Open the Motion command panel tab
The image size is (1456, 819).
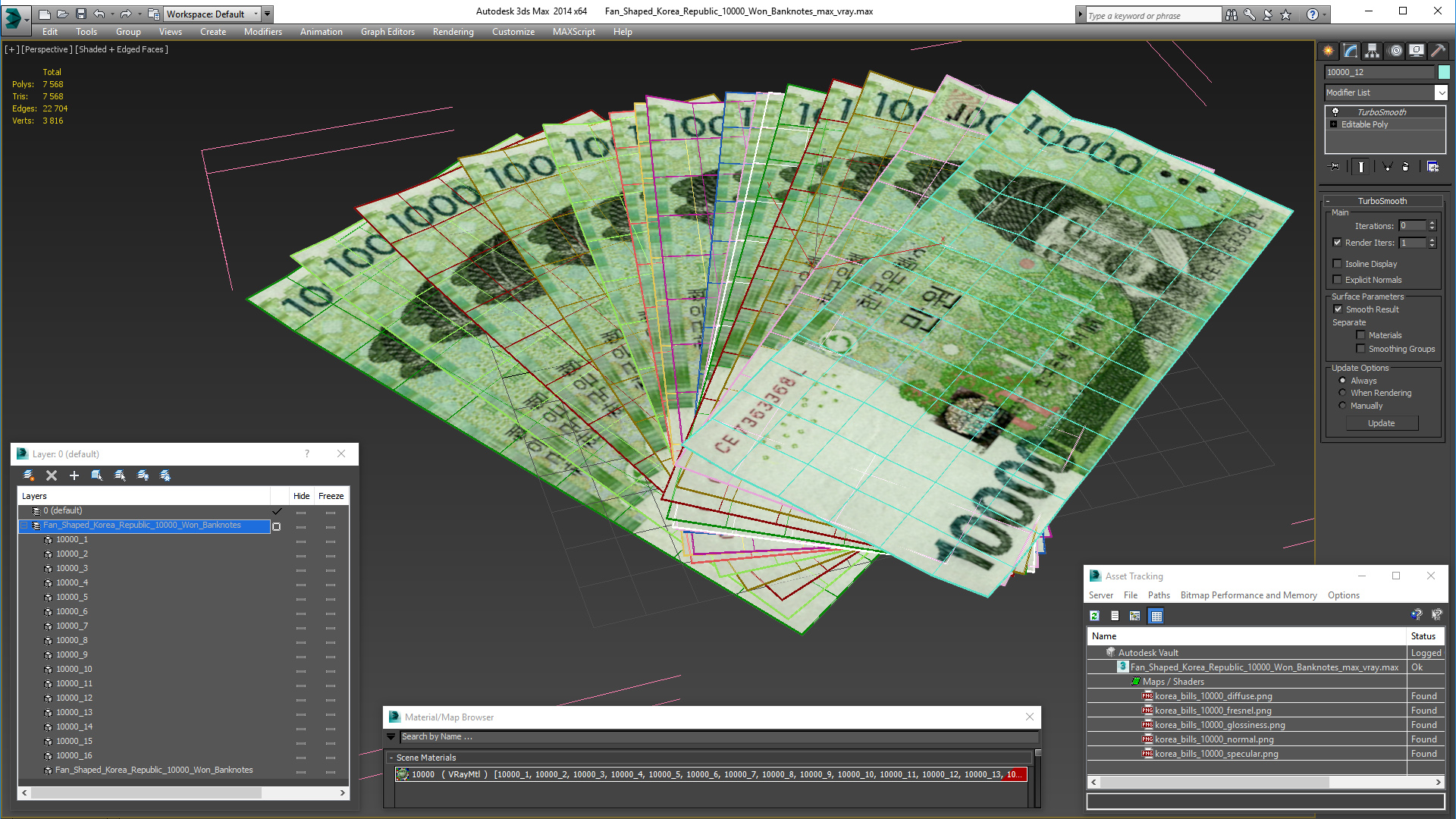[x=1395, y=51]
